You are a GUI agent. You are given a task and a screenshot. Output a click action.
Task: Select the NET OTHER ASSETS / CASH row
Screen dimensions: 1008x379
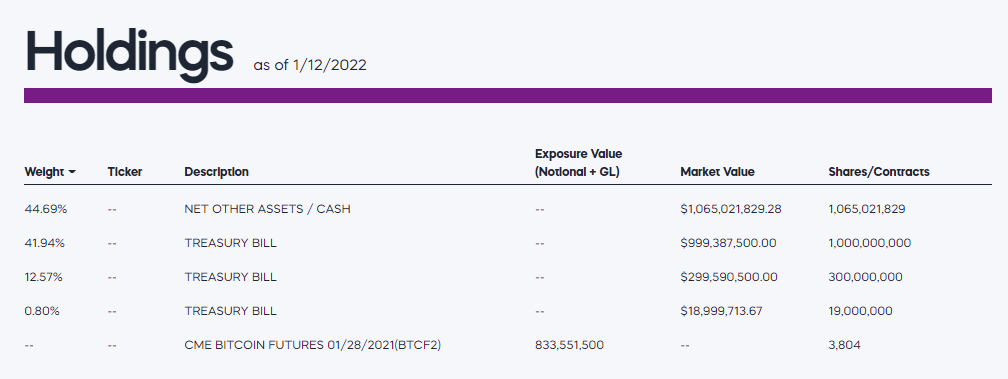pyautogui.click(x=508, y=209)
